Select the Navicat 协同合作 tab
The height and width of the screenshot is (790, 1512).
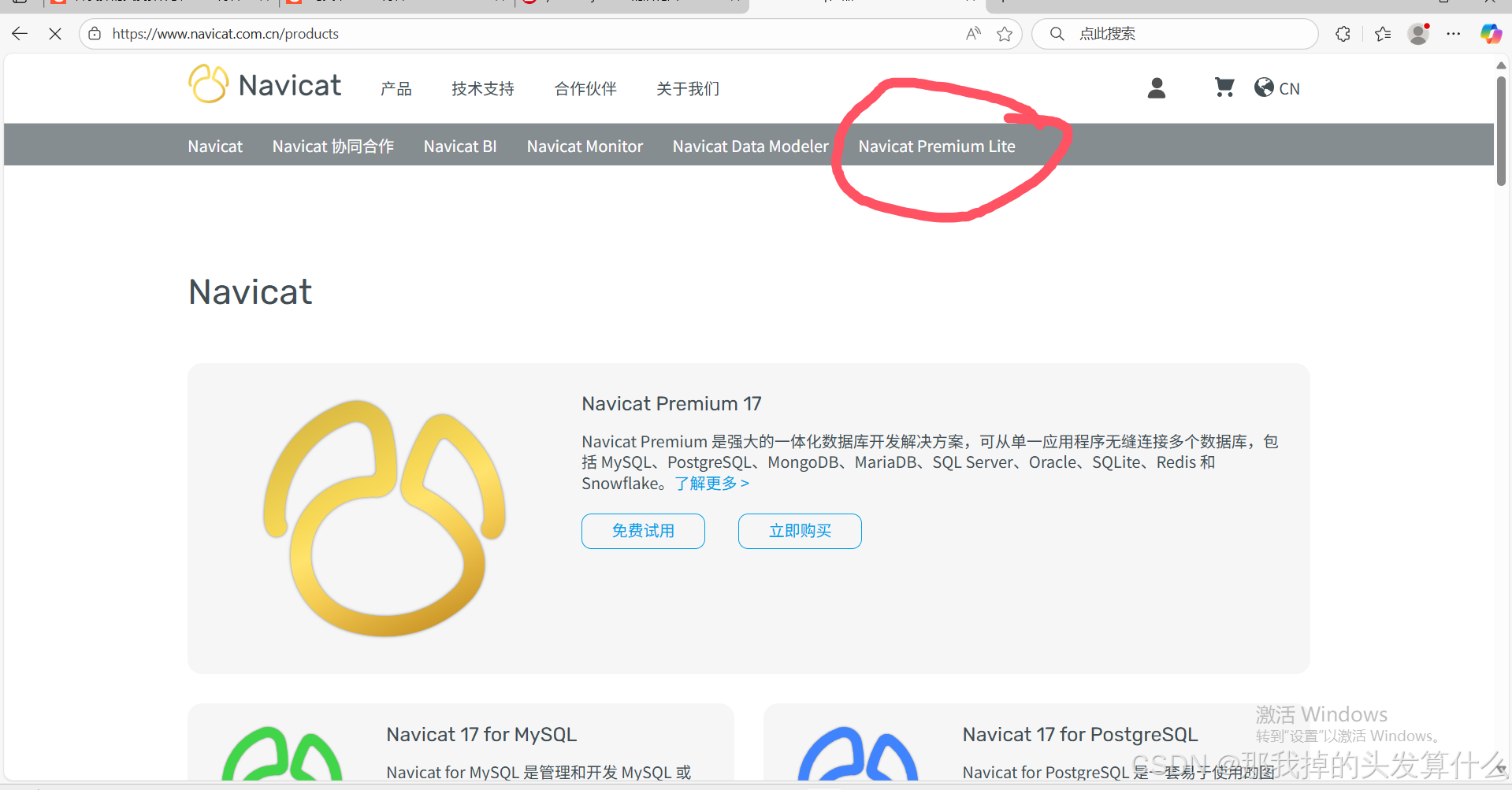coord(333,147)
